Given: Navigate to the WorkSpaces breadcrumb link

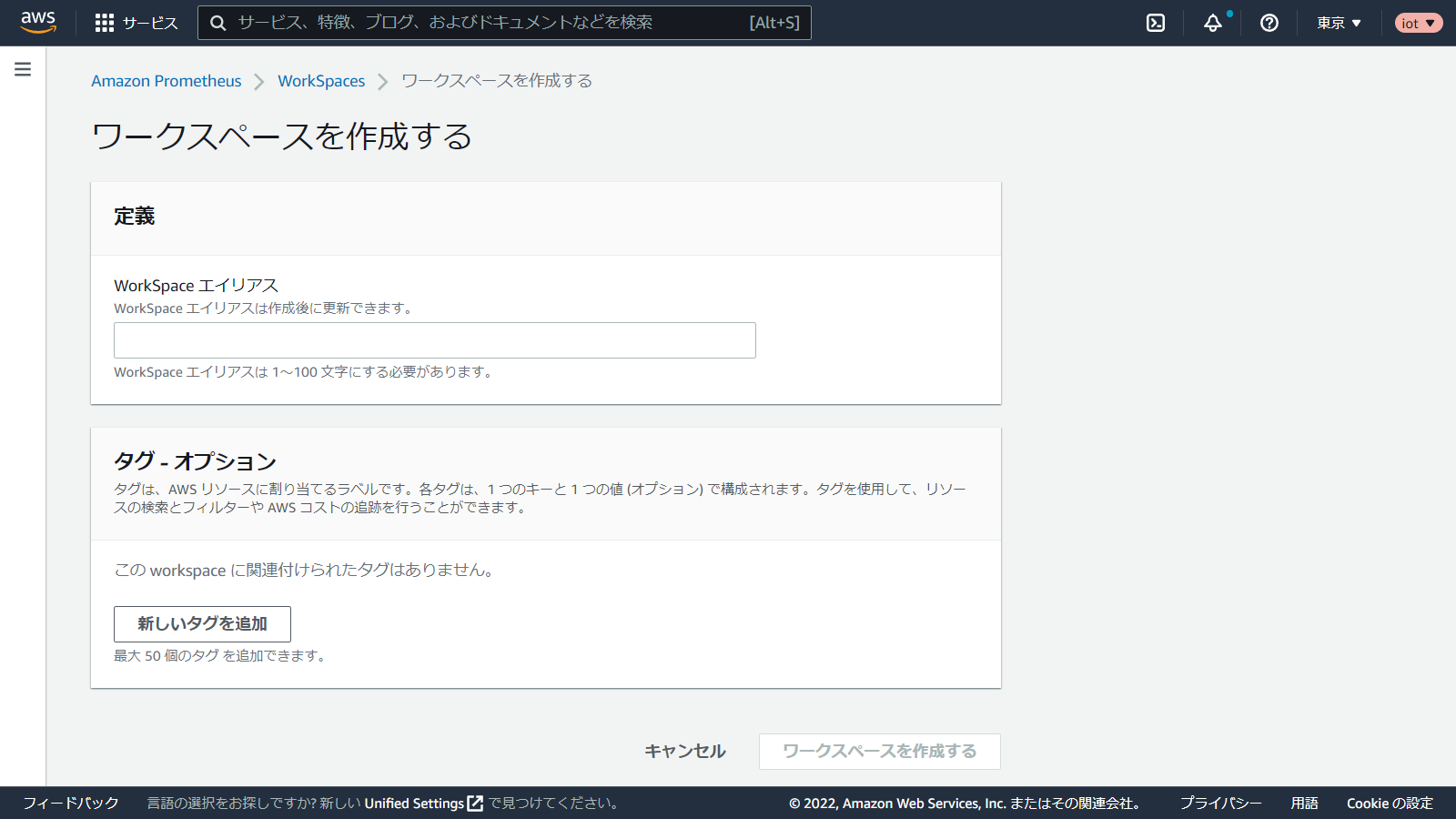Looking at the screenshot, I should [x=321, y=81].
